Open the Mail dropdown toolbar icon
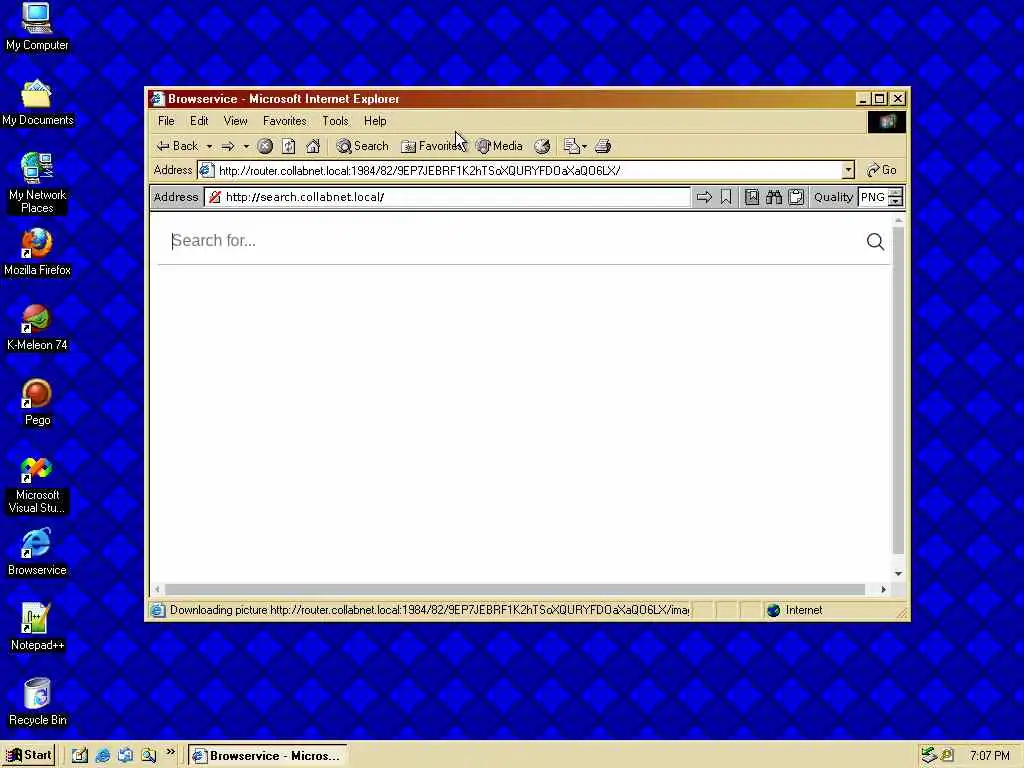The width and height of the screenshot is (1024, 768). 575,146
